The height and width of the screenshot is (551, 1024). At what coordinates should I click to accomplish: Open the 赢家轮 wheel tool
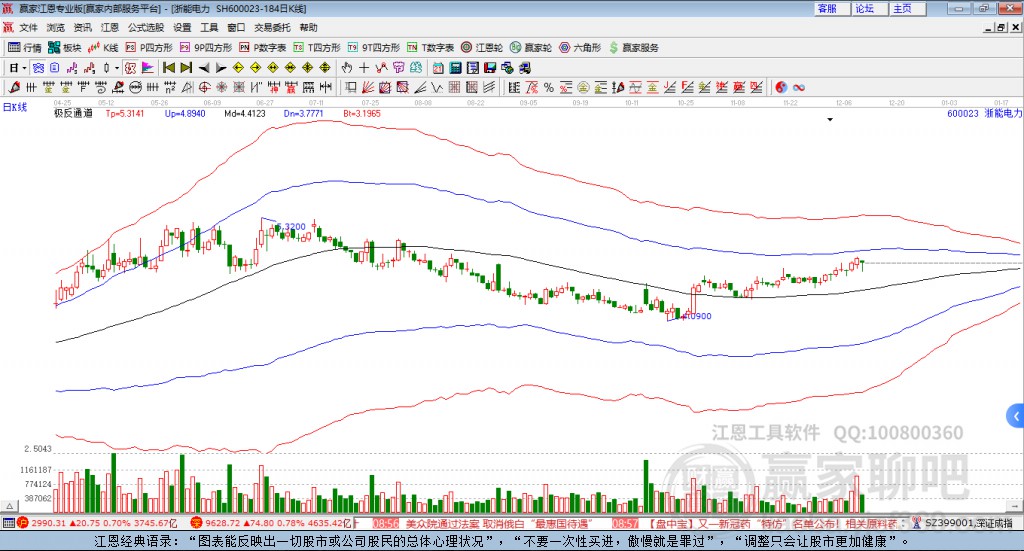tap(531, 48)
